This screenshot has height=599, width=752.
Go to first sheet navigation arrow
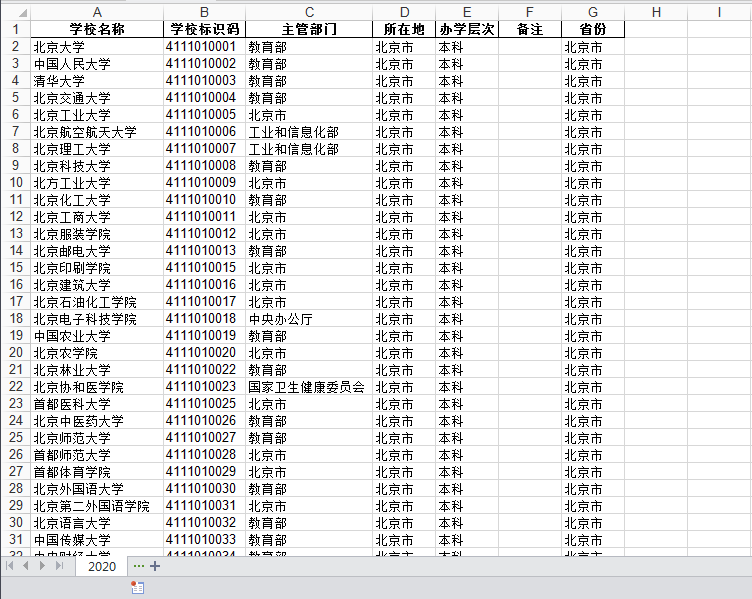pyautogui.click(x=9, y=566)
